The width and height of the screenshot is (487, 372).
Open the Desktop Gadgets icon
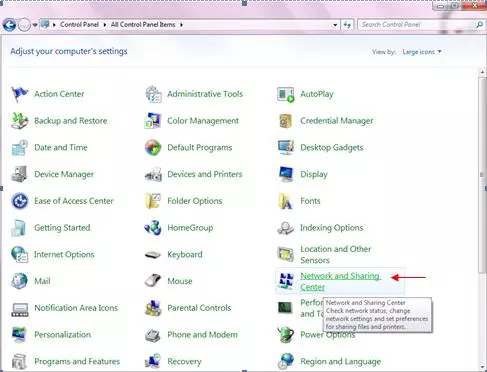pyautogui.click(x=286, y=147)
